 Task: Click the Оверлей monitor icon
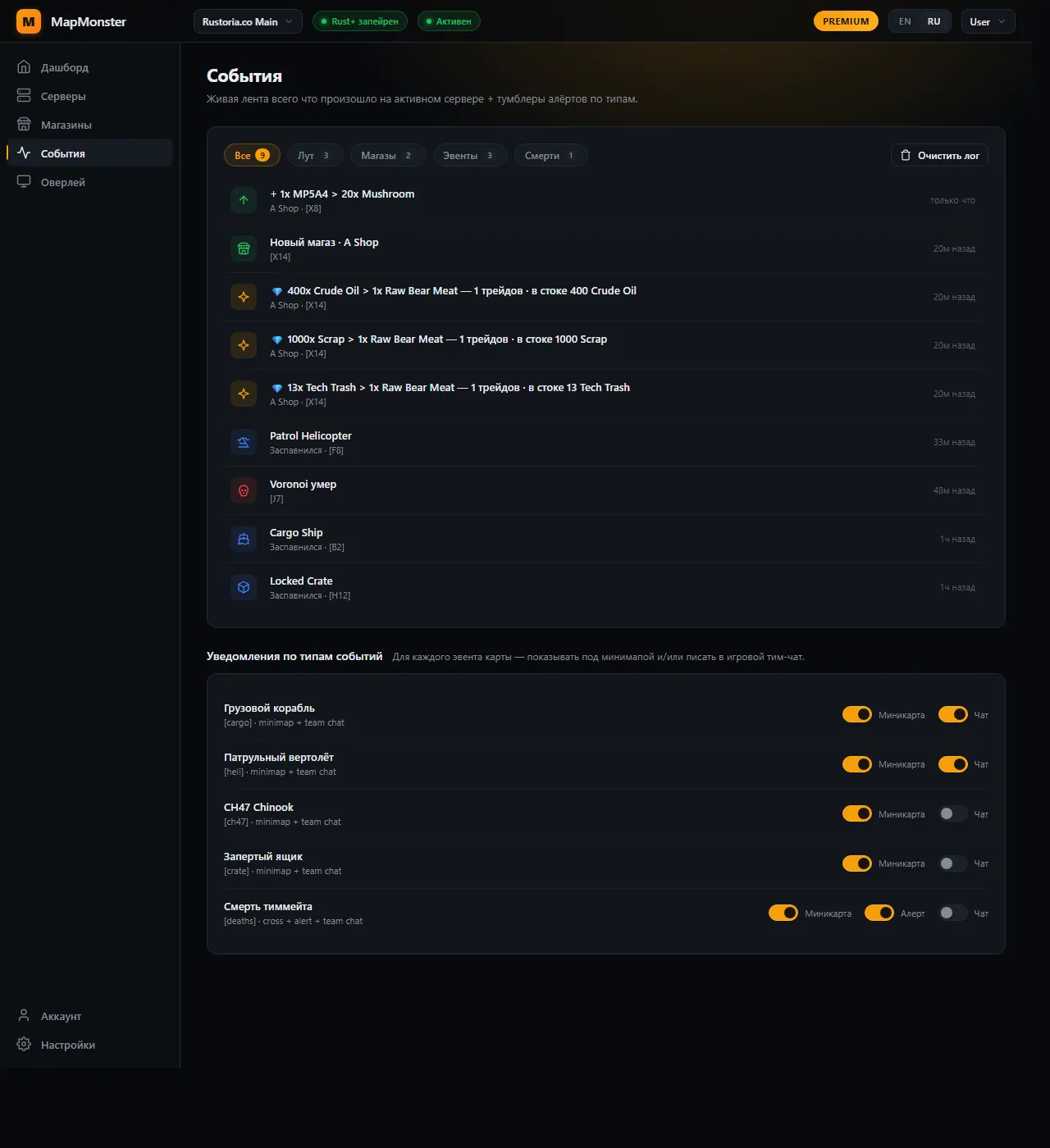(24, 182)
